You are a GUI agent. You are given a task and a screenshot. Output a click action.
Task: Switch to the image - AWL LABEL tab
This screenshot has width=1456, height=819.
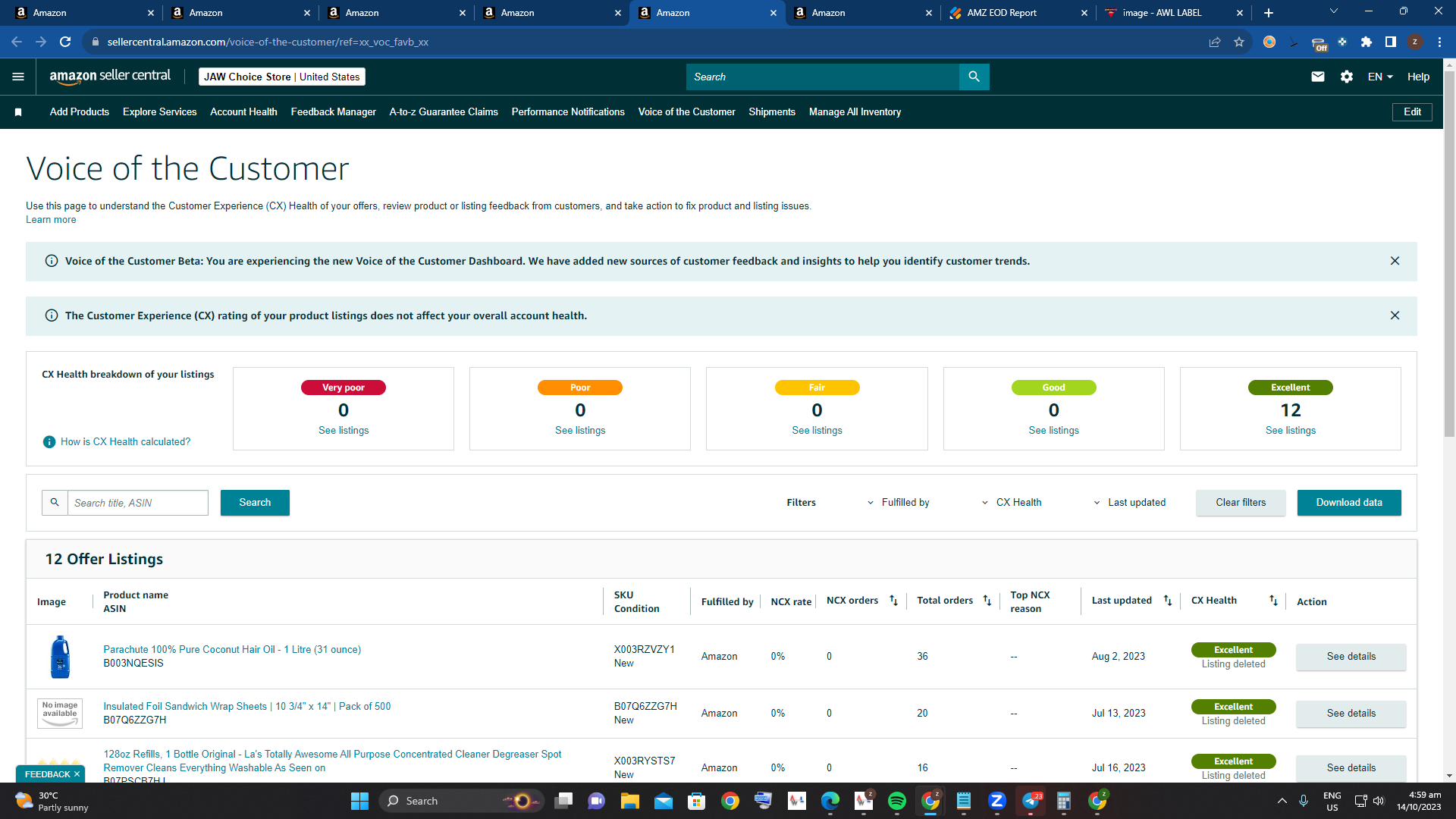(x=1173, y=13)
